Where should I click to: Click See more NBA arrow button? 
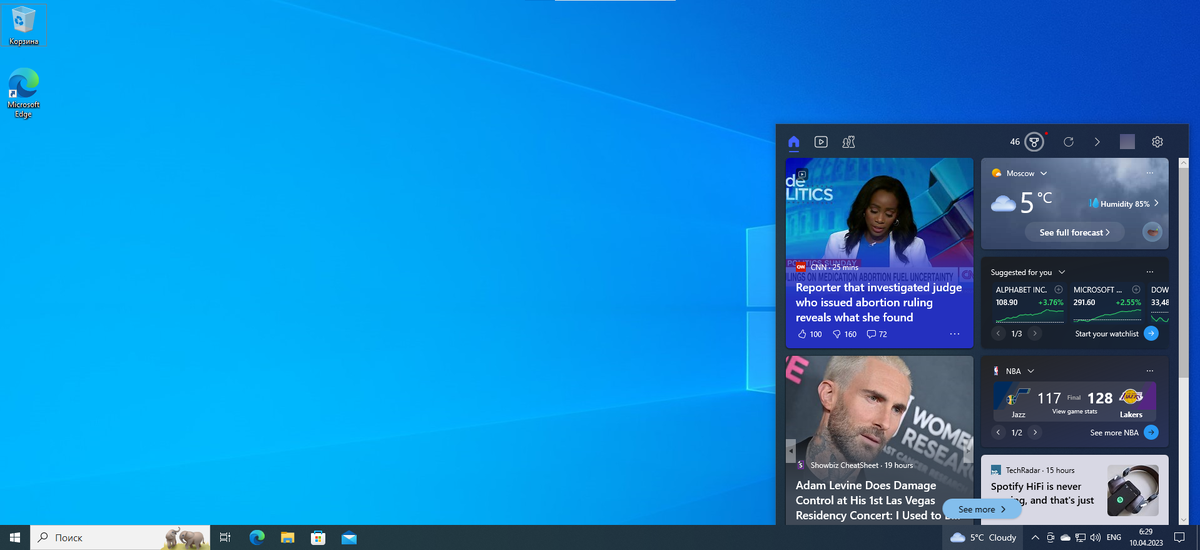[x=1151, y=432]
